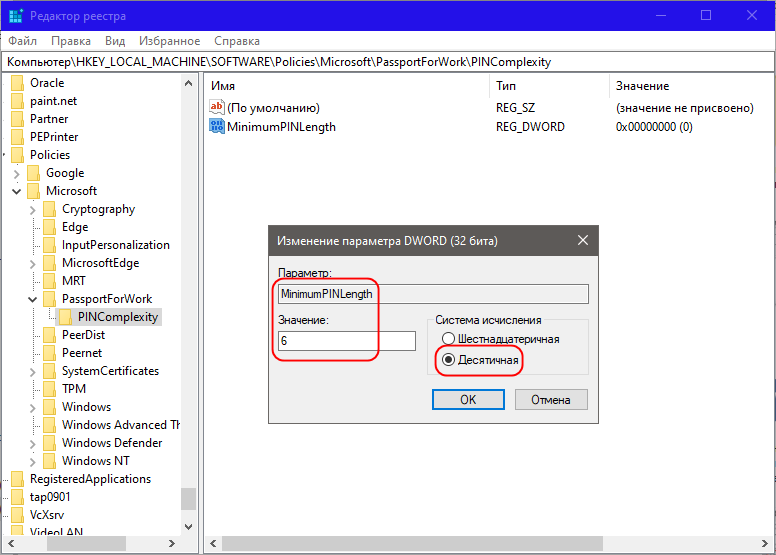This screenshot has height=555, width=776.
Task: Open the Избранное menu
Action: [x=170, y=41]
